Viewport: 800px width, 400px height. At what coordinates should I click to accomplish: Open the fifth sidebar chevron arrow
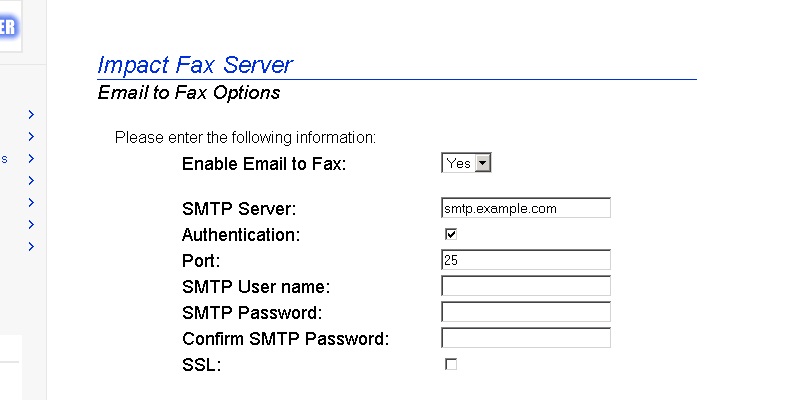tap(32, 203)
